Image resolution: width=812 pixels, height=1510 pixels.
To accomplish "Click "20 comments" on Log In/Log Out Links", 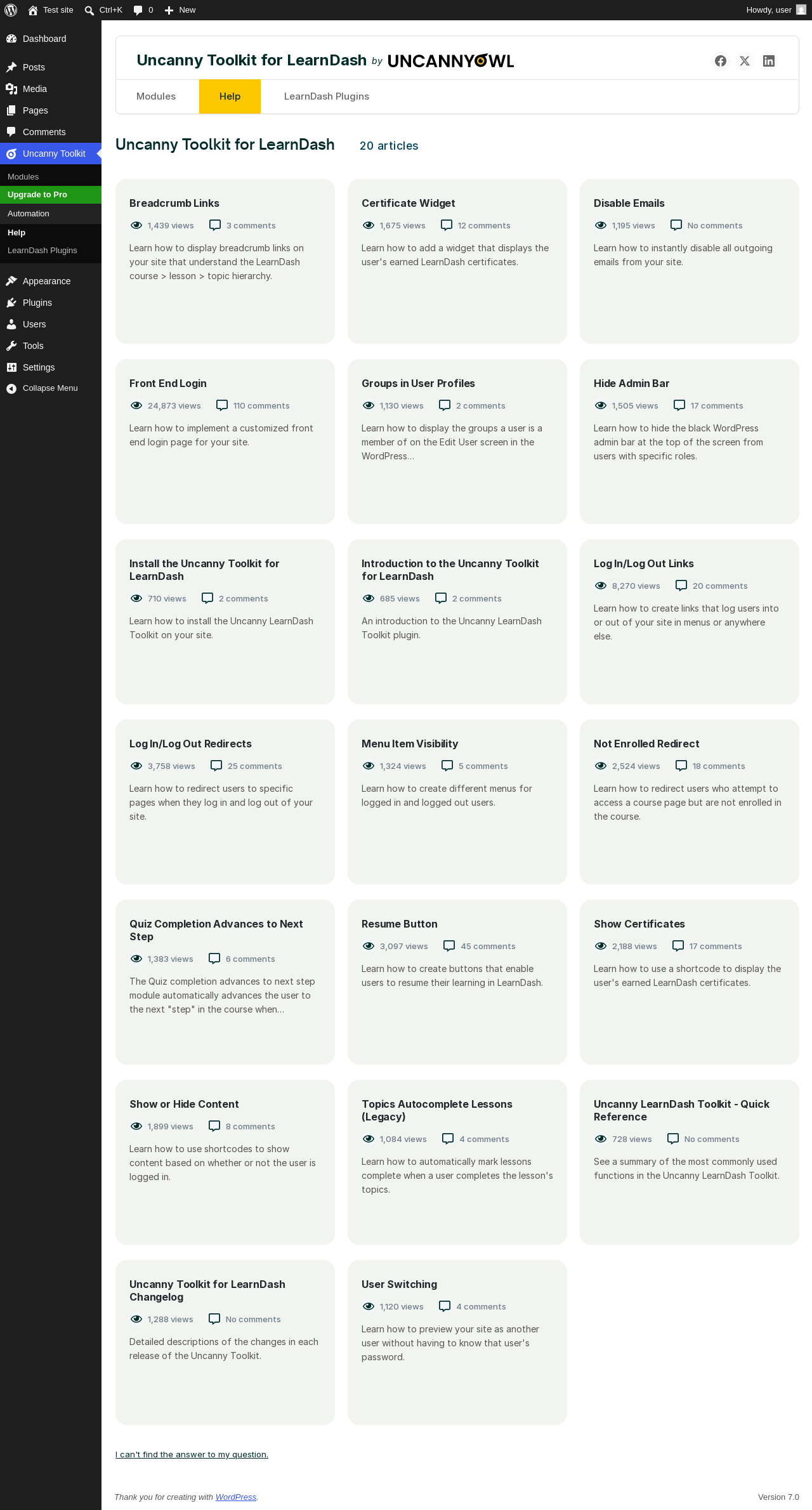I will coord(720,586).
